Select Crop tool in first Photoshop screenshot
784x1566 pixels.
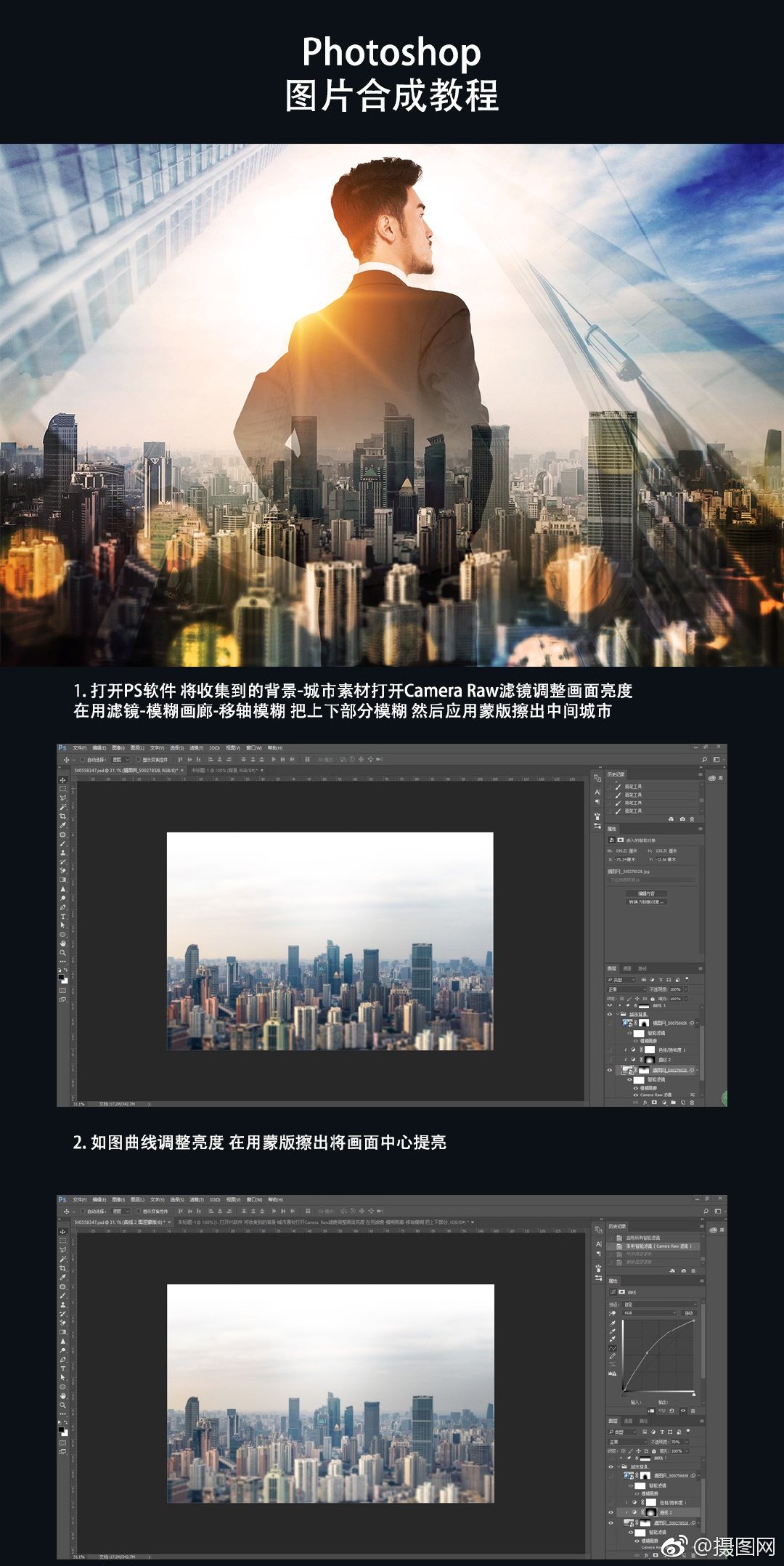62,816
